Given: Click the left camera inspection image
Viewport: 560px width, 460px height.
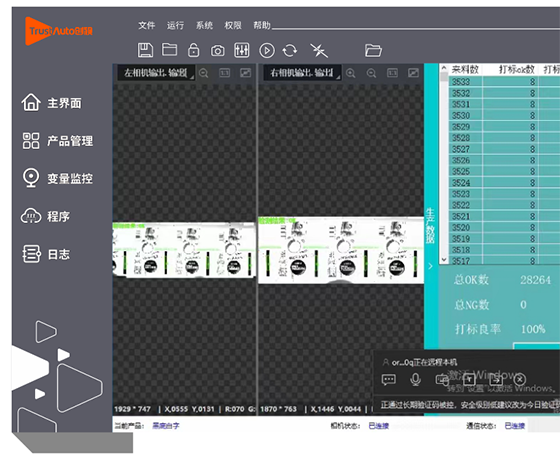Looking at the screenshot, I should tap(184, 250).
